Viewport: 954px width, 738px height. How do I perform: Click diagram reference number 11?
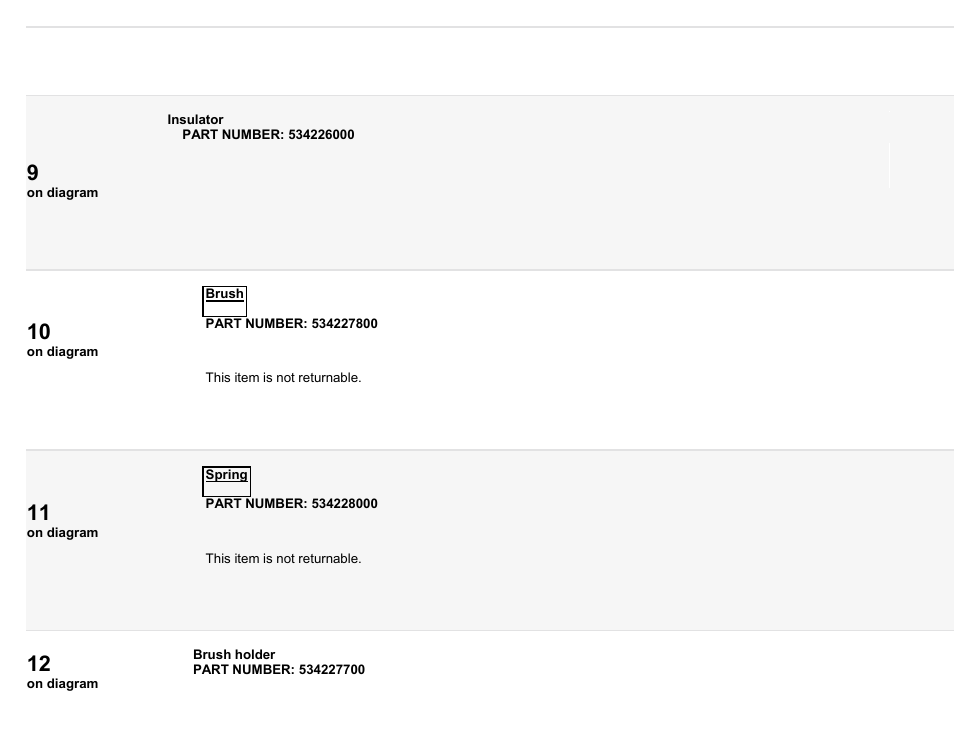tap(38, 513)
